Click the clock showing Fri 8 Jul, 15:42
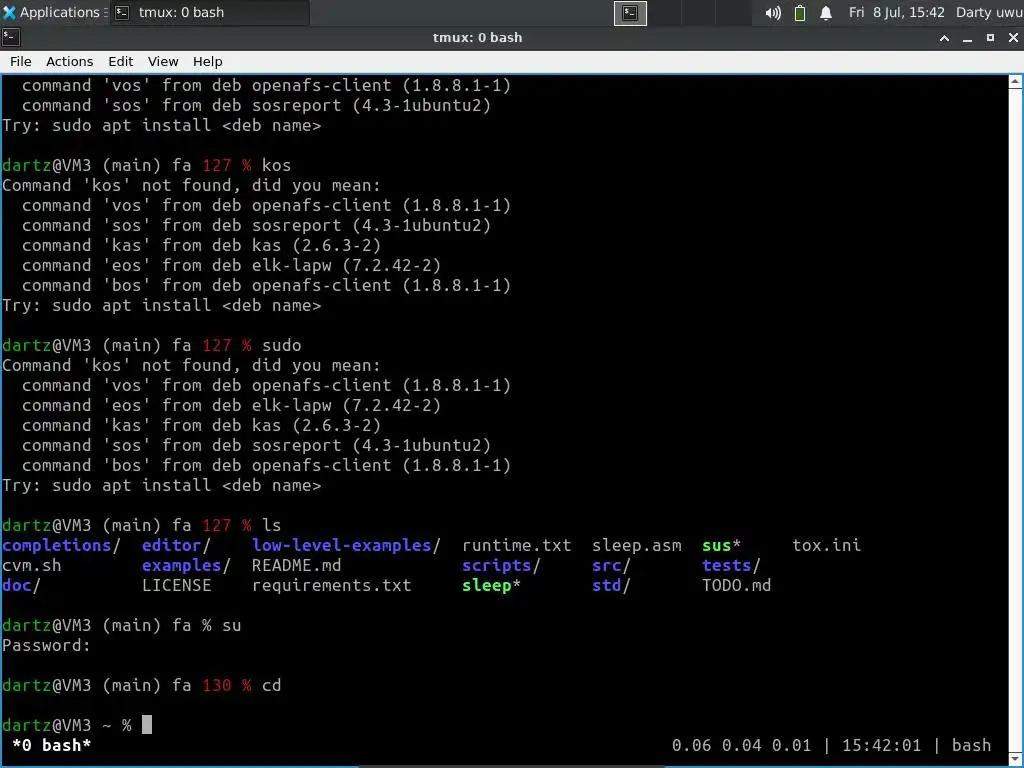Screen dimensions: 1024x768 coord(896,12)
